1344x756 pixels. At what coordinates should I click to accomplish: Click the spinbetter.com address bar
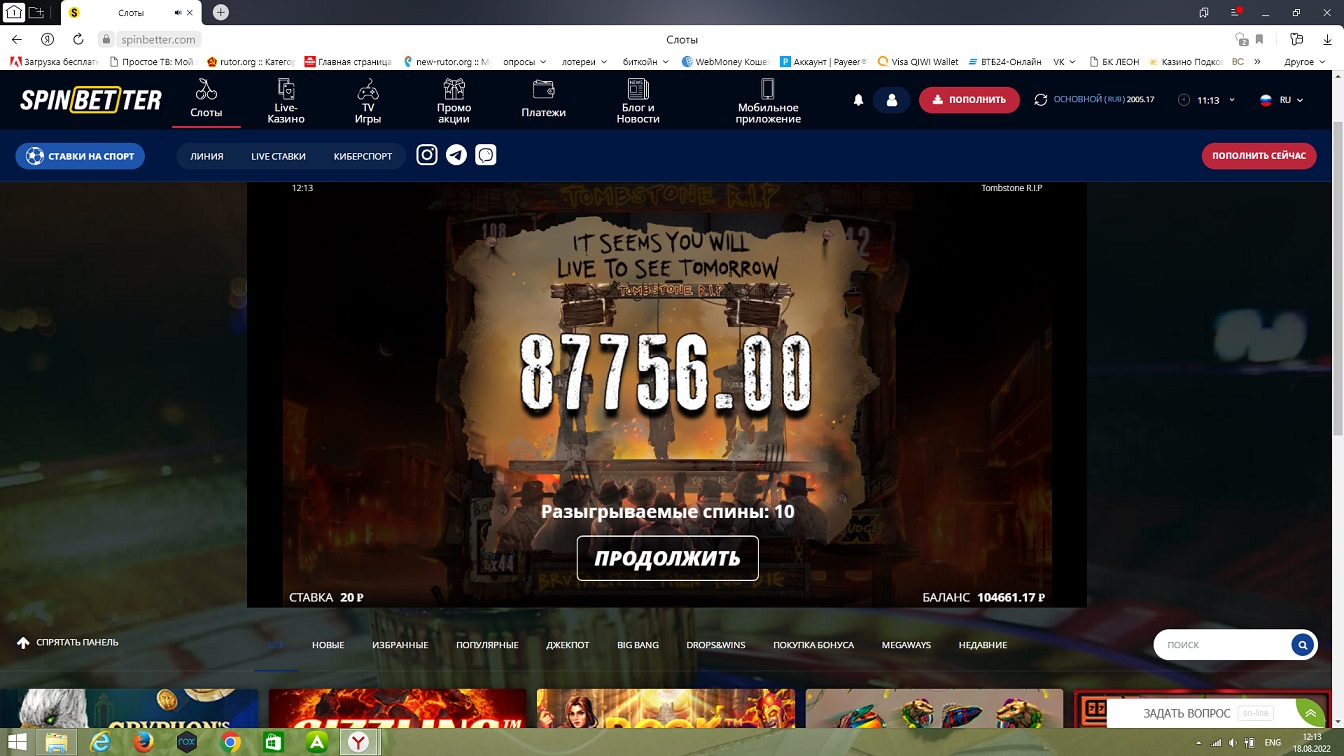(160, 39)
